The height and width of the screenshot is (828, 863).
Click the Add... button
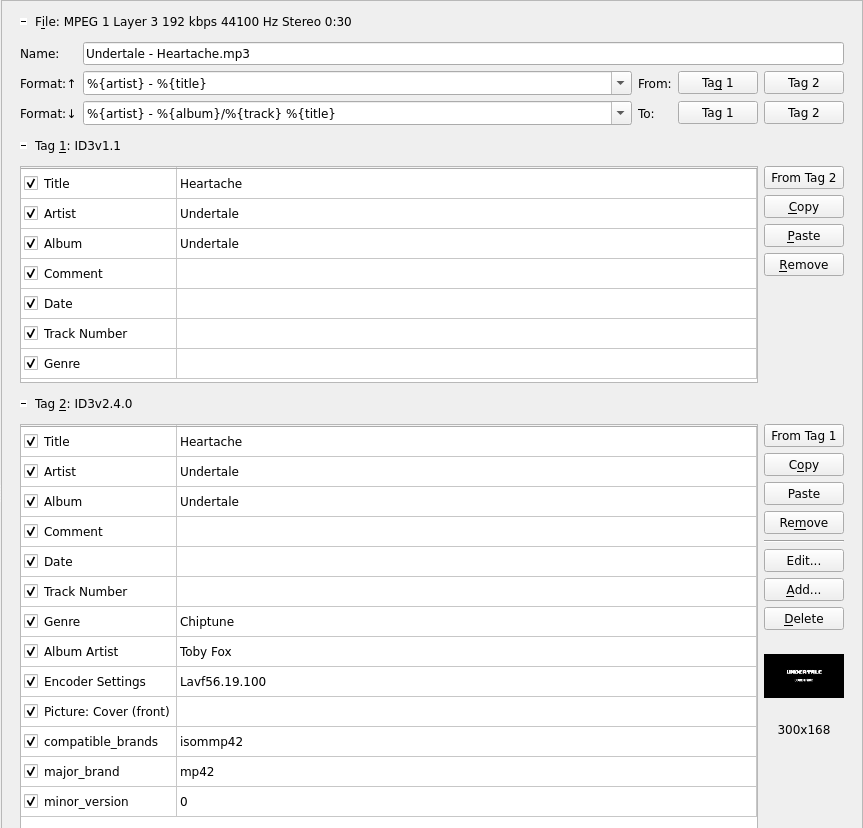coord(804,590)
